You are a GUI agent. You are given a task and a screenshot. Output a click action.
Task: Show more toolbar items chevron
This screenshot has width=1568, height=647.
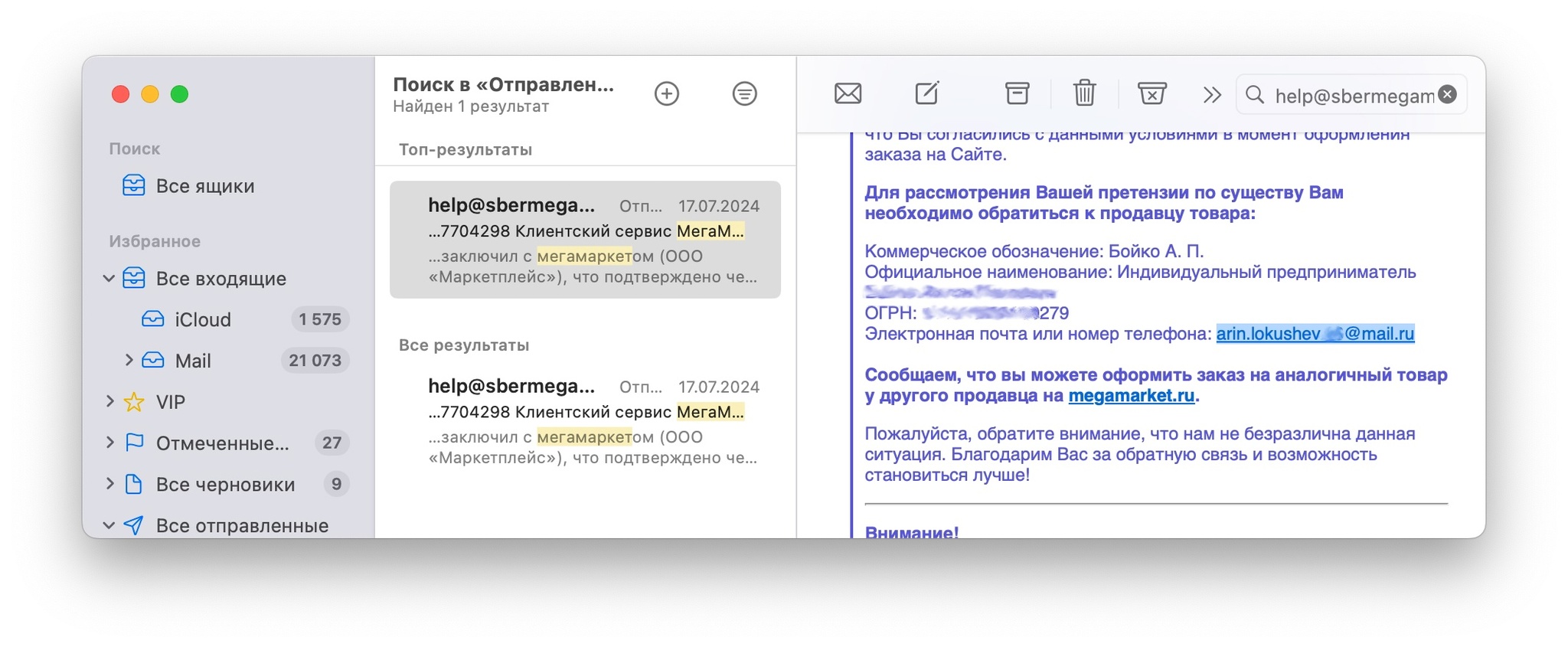pyautogui.click(x=1211, y=95)
